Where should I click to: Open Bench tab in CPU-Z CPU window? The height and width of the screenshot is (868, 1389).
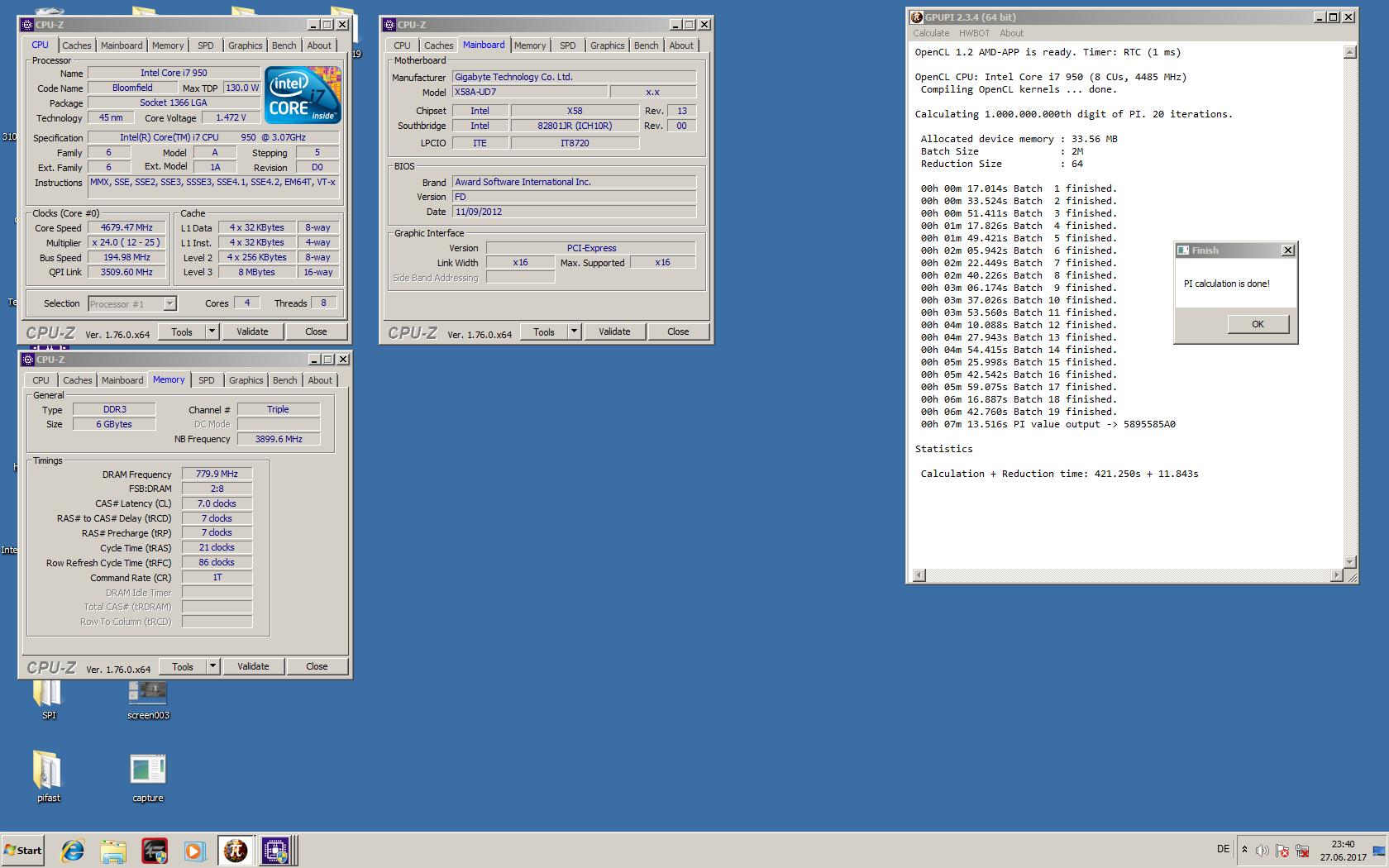tap(284, 45)
